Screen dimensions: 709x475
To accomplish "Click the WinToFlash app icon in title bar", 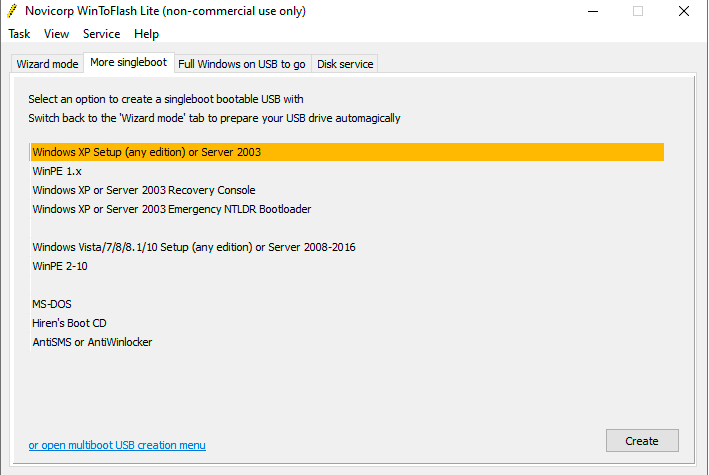I will [12, 11].
